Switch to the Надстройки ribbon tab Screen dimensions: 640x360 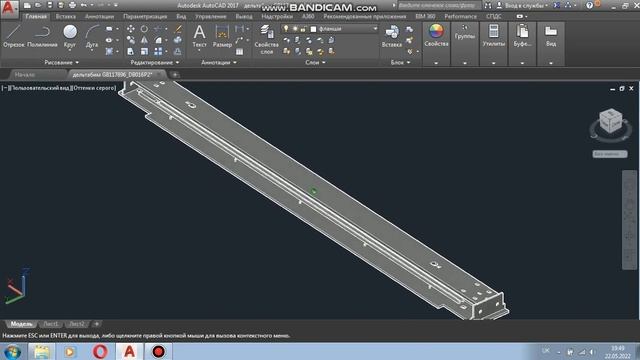pos(277,16)
